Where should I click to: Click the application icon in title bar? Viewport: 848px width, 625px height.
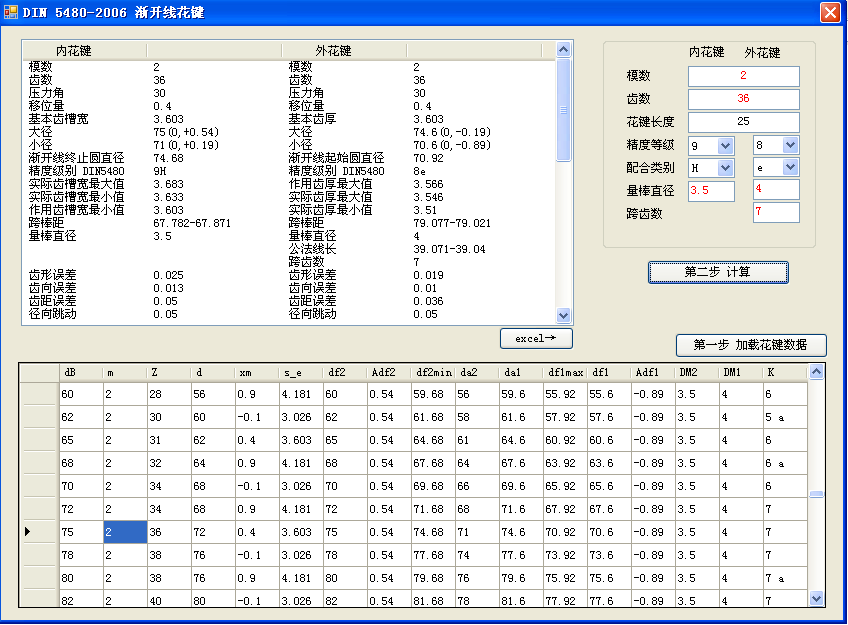click(10, 12)
